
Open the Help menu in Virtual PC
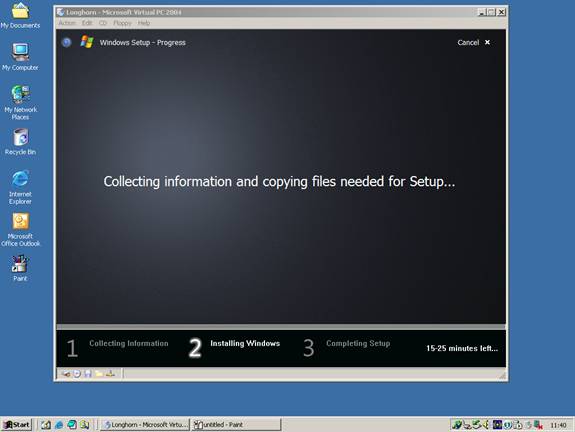tap(144, 23)
